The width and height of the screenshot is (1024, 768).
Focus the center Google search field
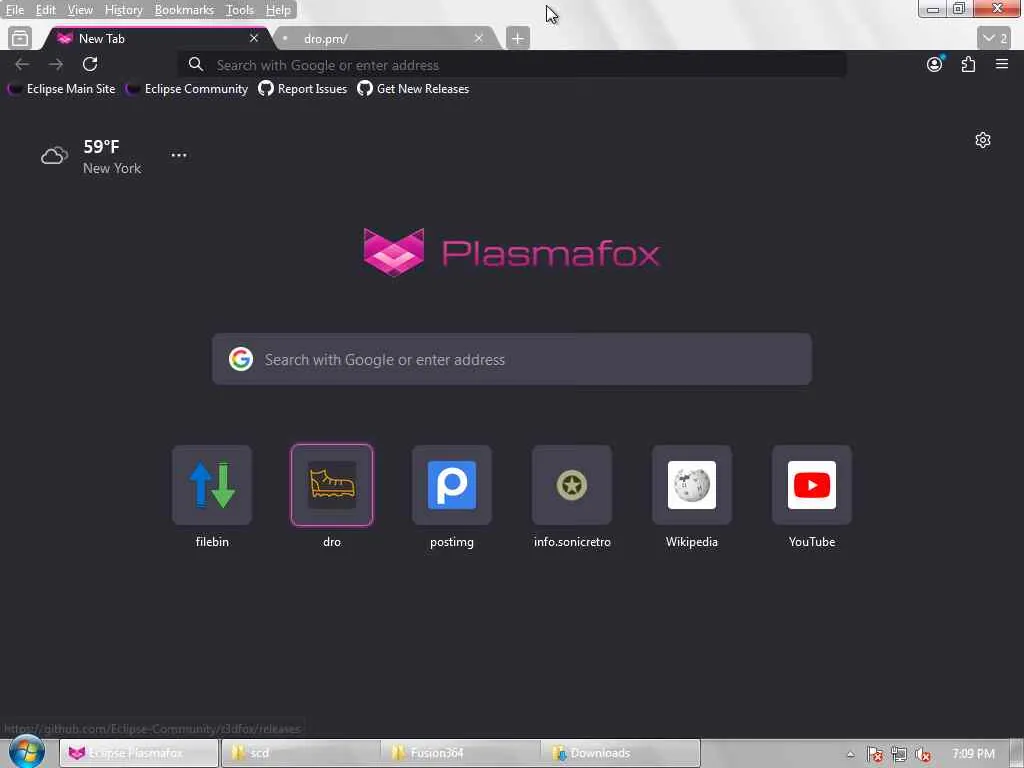click(512, 359)
